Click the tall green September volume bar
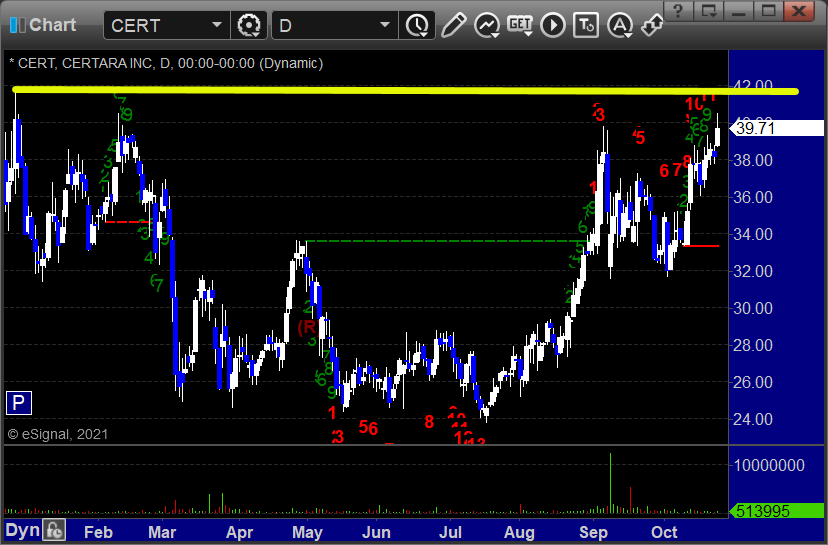The image size is (828, 545). [x=610, y=483]
